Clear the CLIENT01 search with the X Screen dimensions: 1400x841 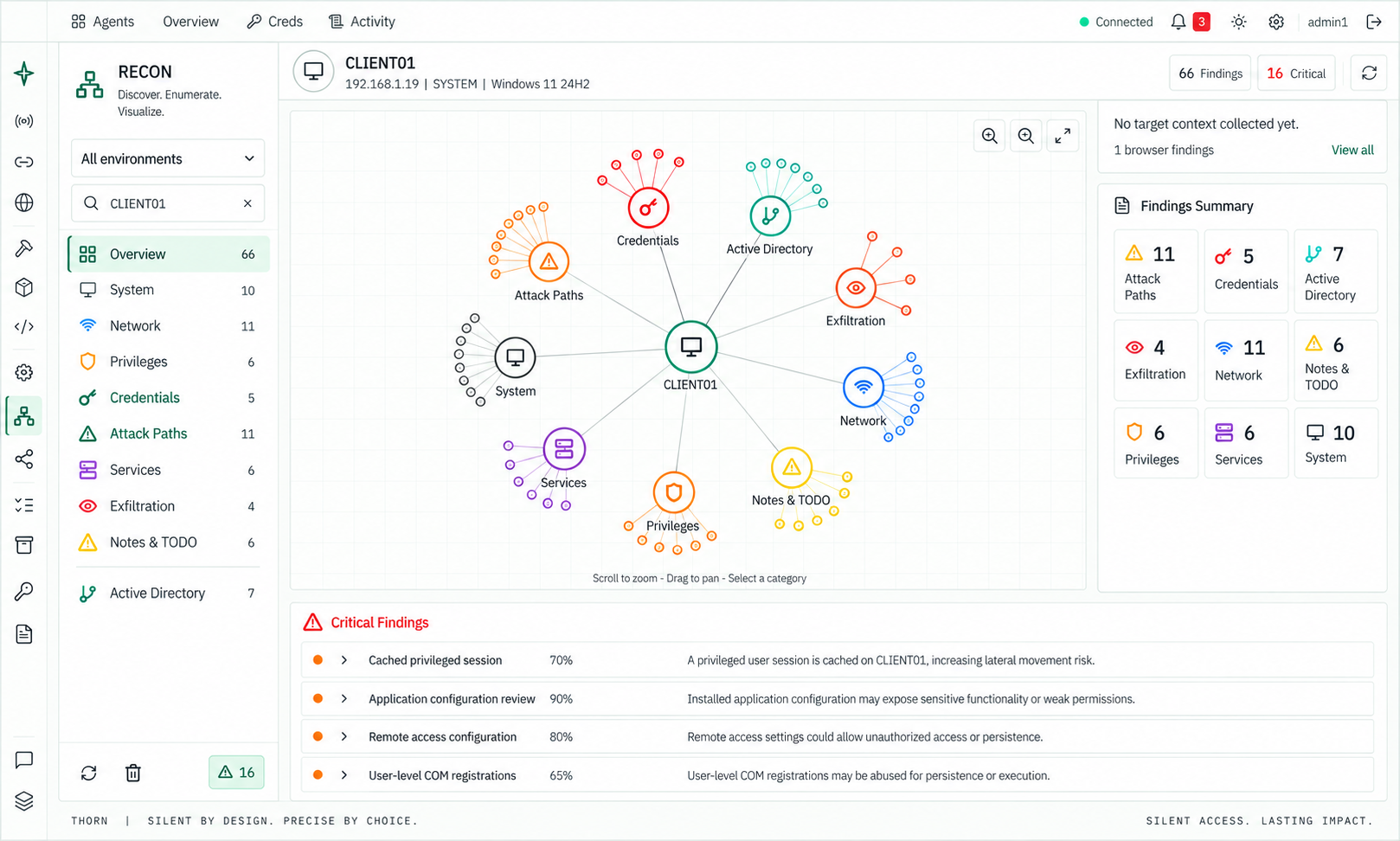(247, 203)
